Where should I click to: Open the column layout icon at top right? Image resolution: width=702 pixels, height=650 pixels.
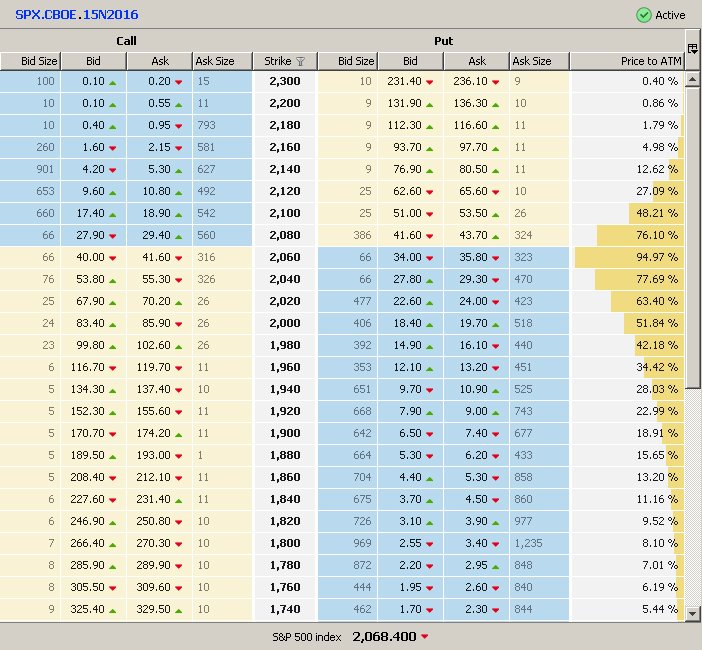692,48
